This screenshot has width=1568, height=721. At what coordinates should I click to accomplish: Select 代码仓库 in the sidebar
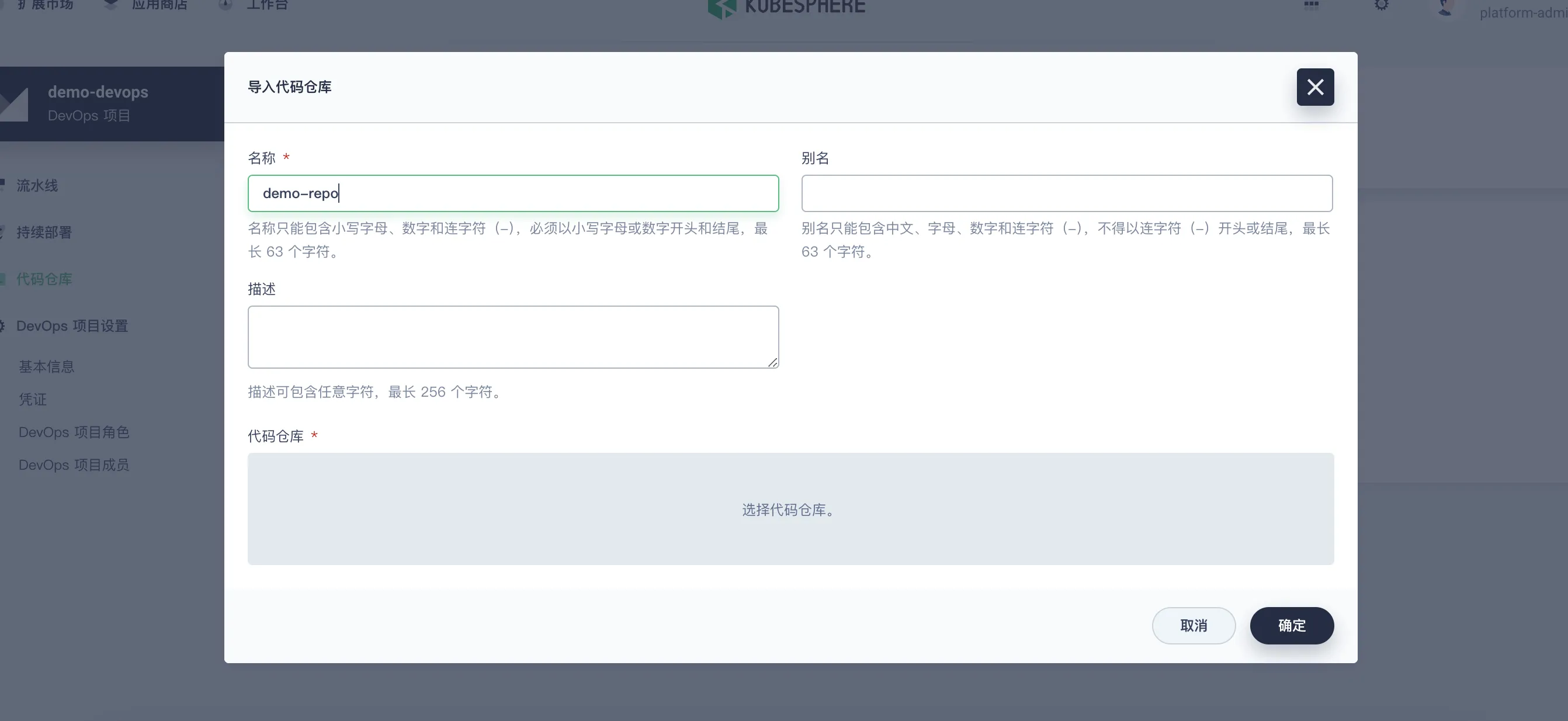point(44,279)
